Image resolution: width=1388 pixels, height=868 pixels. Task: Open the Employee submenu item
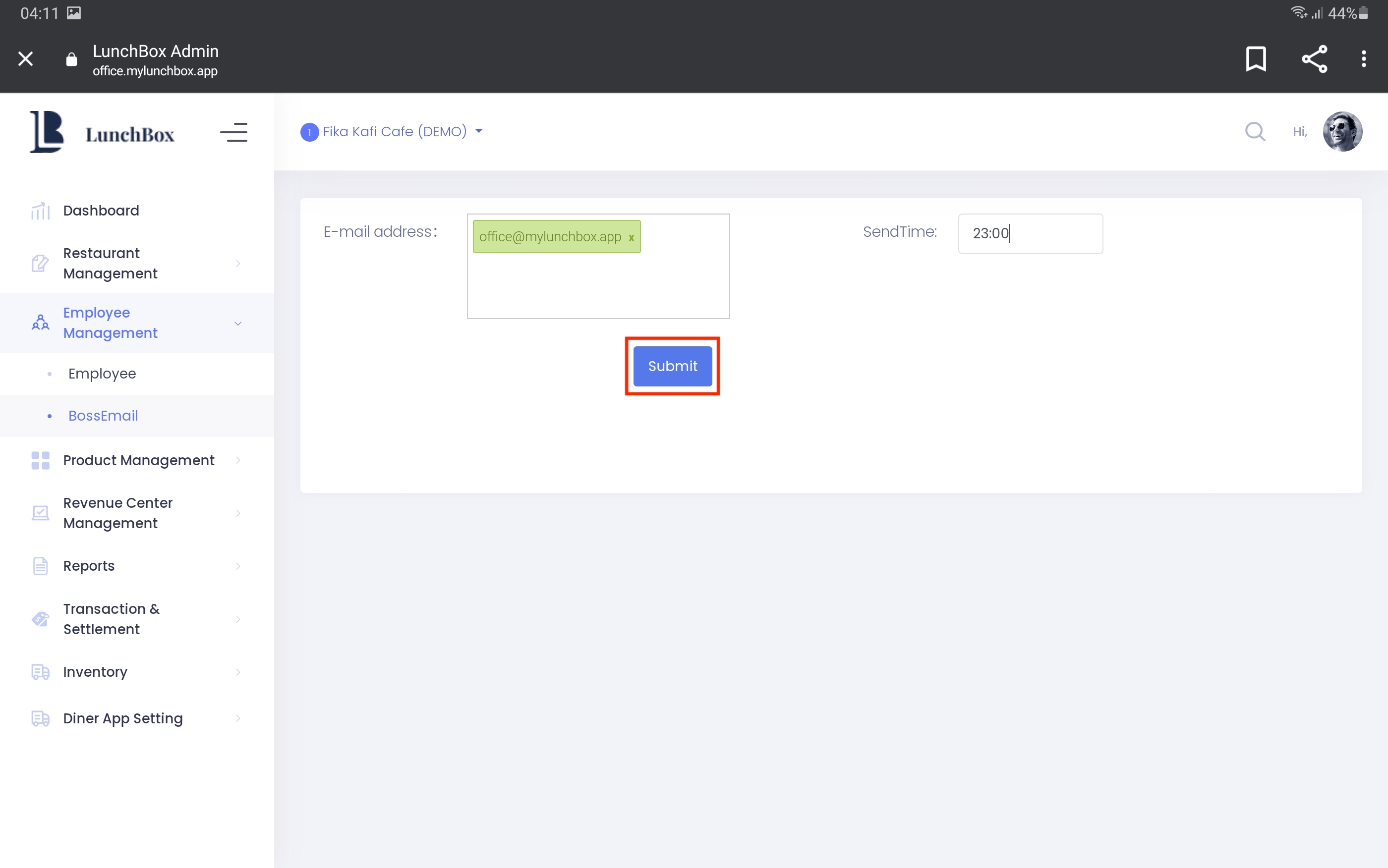coord(102,374)
